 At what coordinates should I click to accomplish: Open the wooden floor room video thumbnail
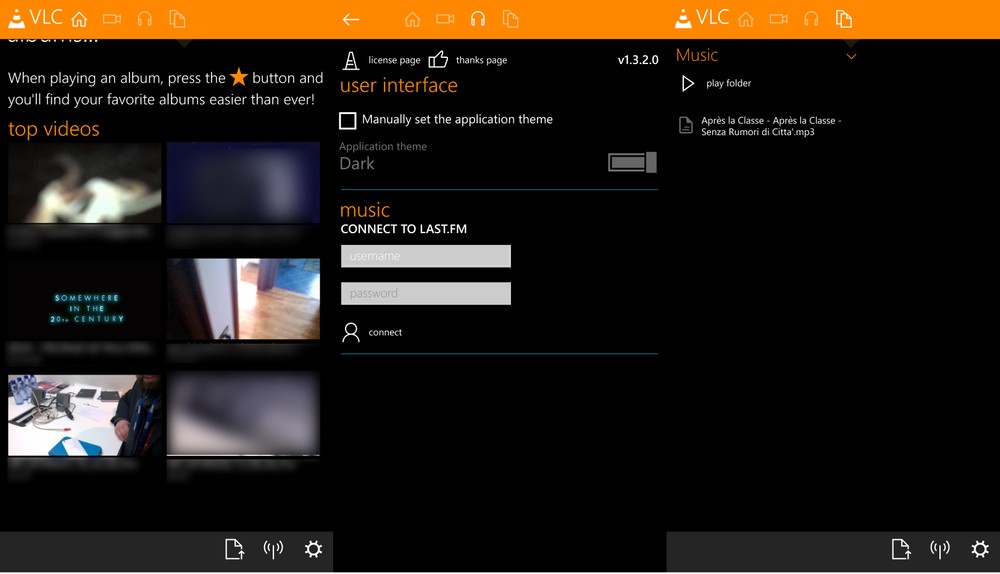click(243, 299)
